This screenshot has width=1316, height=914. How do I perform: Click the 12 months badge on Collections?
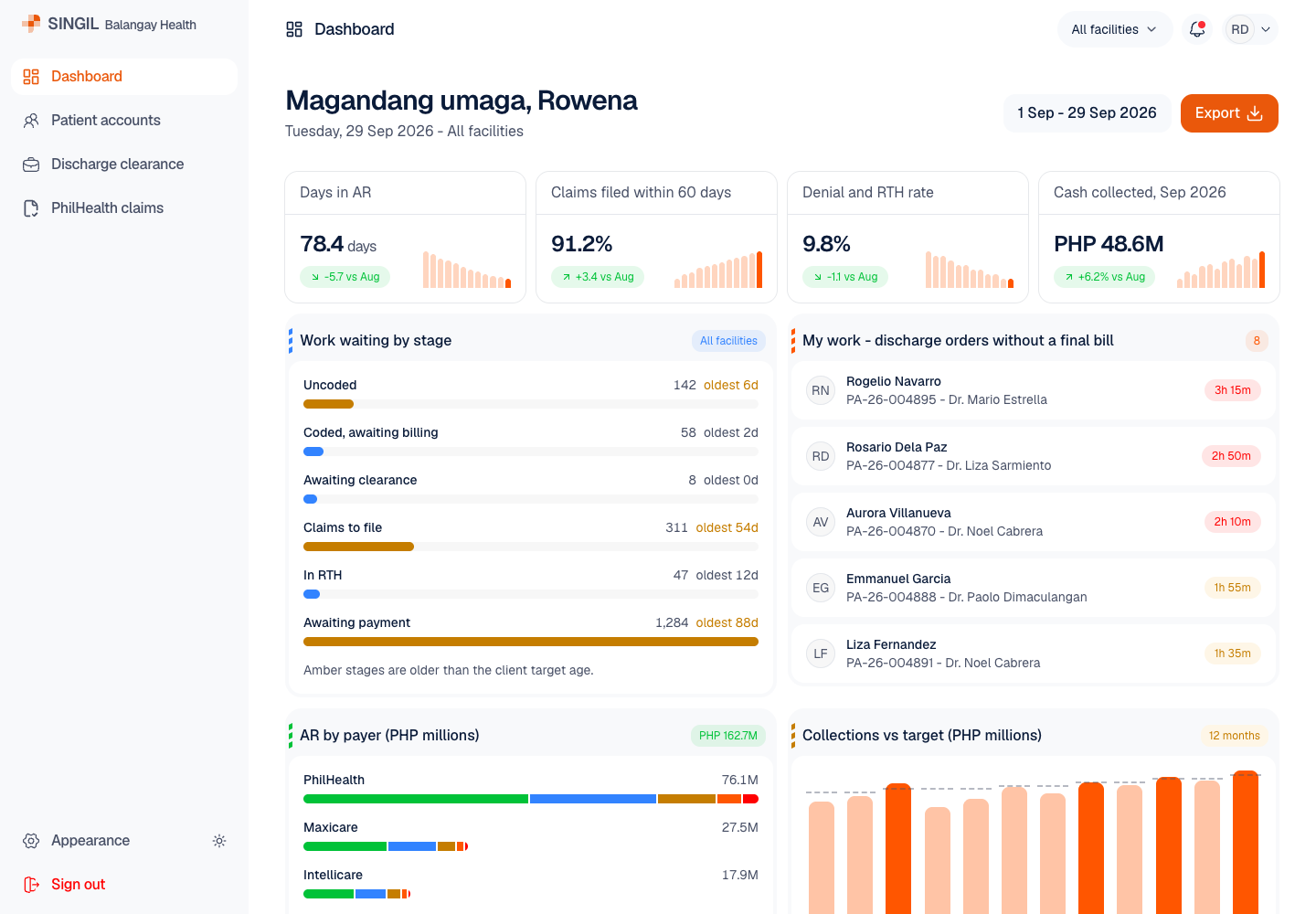click(x=1234, y=736)
